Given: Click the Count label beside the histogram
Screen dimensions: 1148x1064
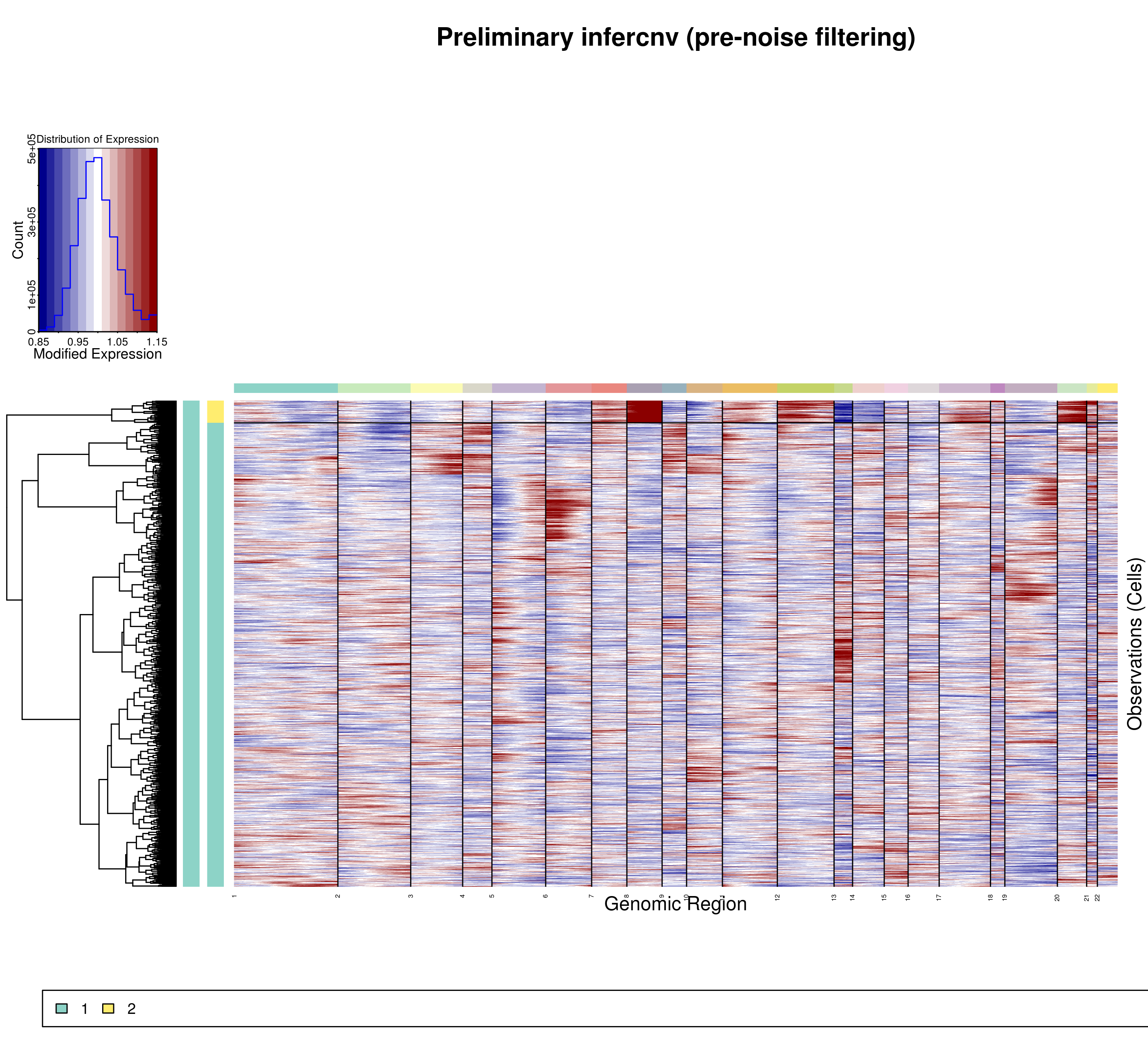Looking at the screenshot, I should coord(18,240).
